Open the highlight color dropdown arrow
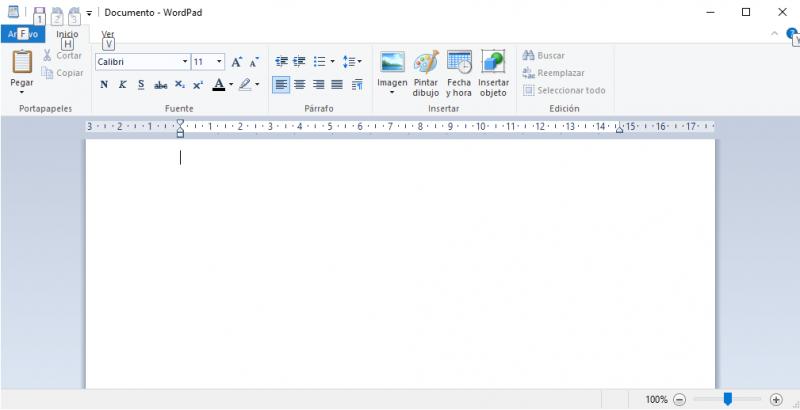 (x=257, y=85)
